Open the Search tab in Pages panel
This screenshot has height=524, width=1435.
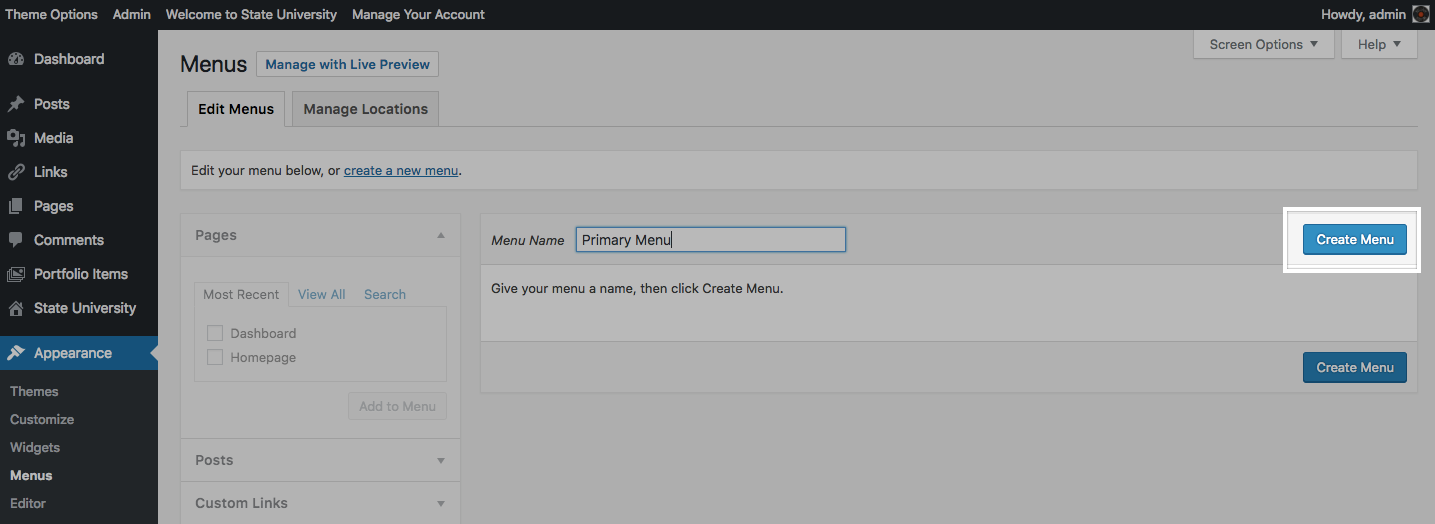point(385,294)
